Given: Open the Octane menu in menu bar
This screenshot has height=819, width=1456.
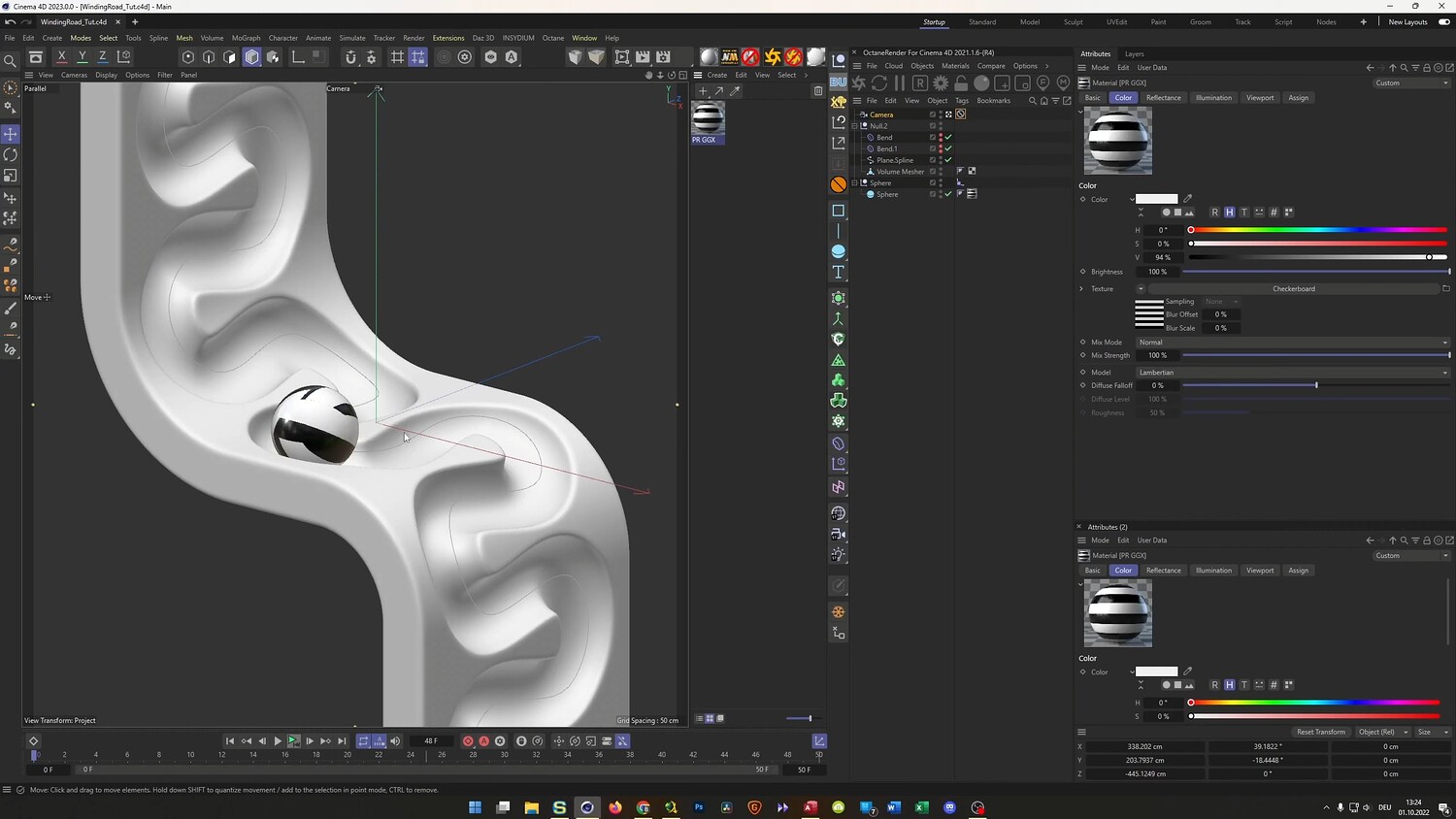Looking at the screenshot, I should click(x=553, y=38).
